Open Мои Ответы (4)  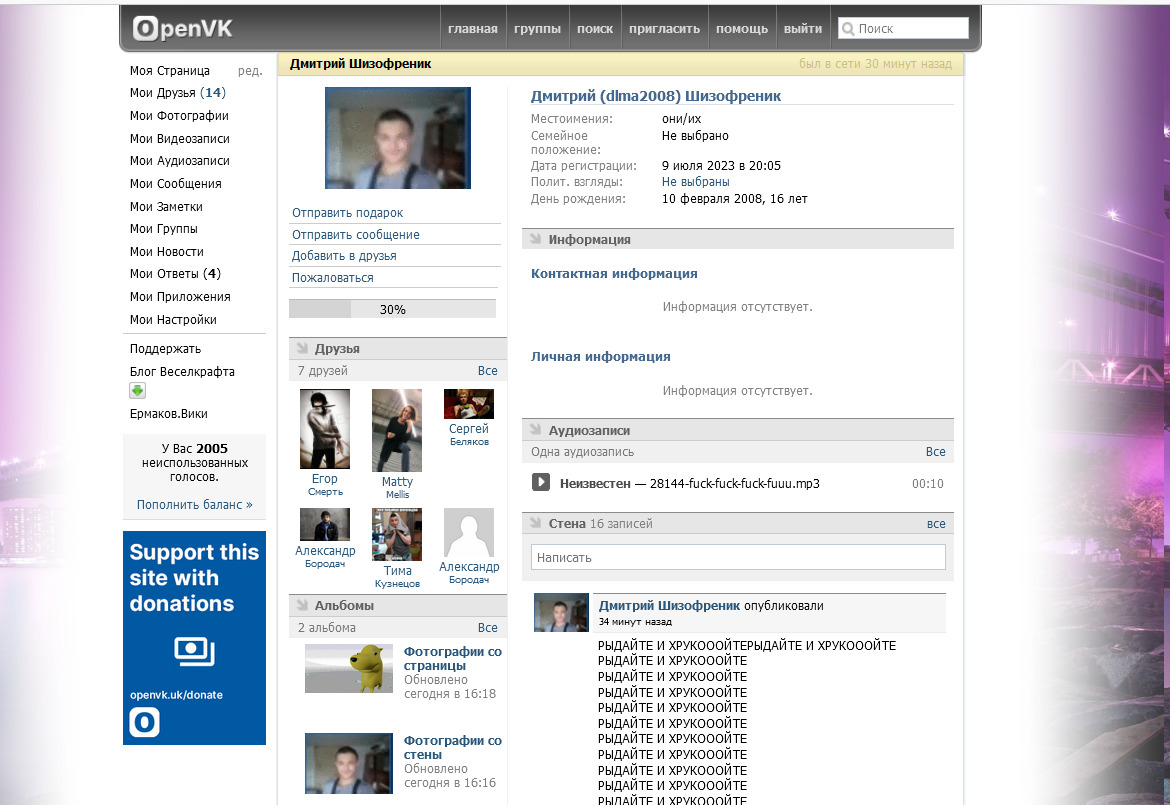pyautogui.click(x=175, y=274)
